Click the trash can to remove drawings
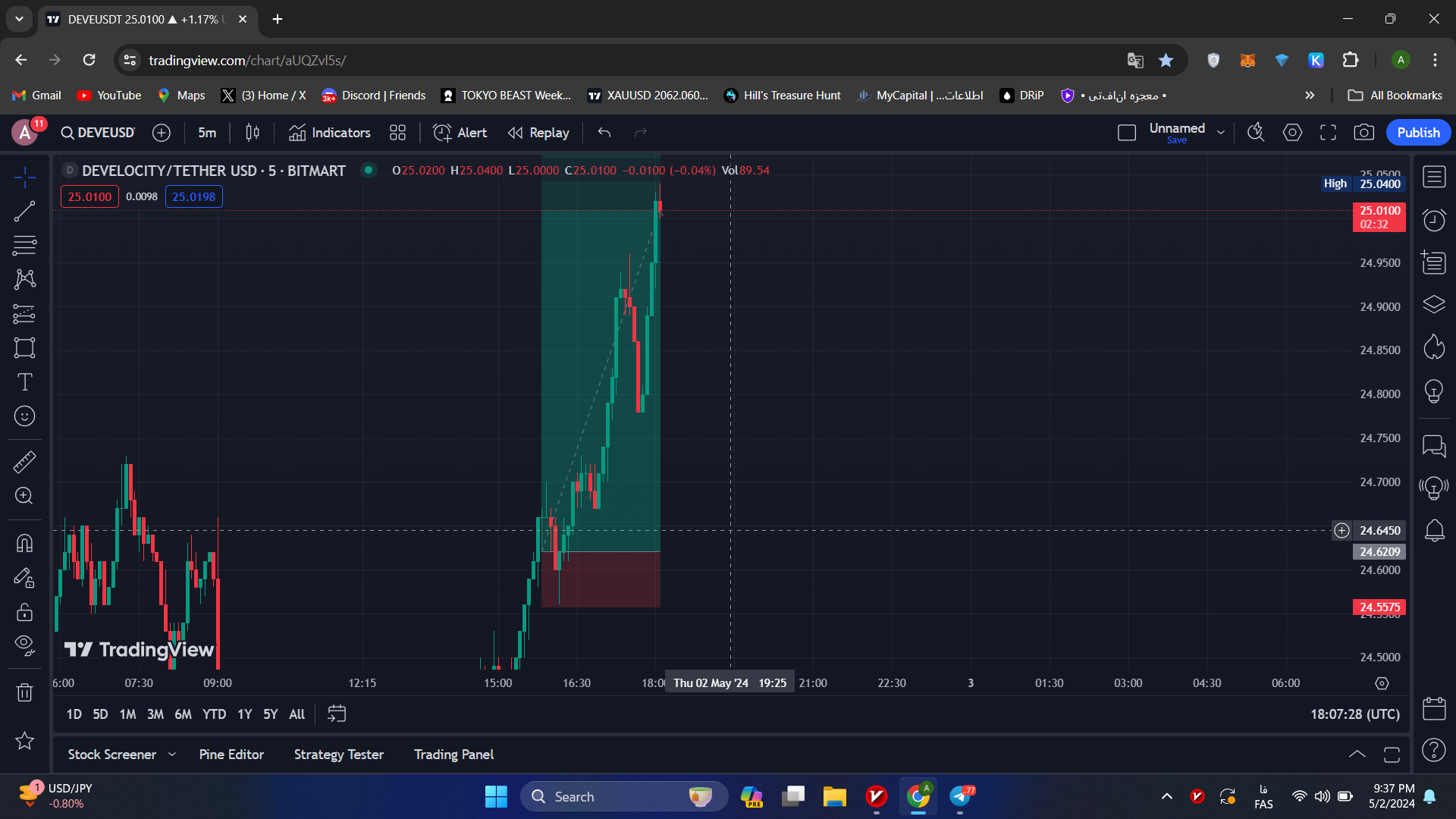This screenshot has height=819, width=1456. click(24, 692)
